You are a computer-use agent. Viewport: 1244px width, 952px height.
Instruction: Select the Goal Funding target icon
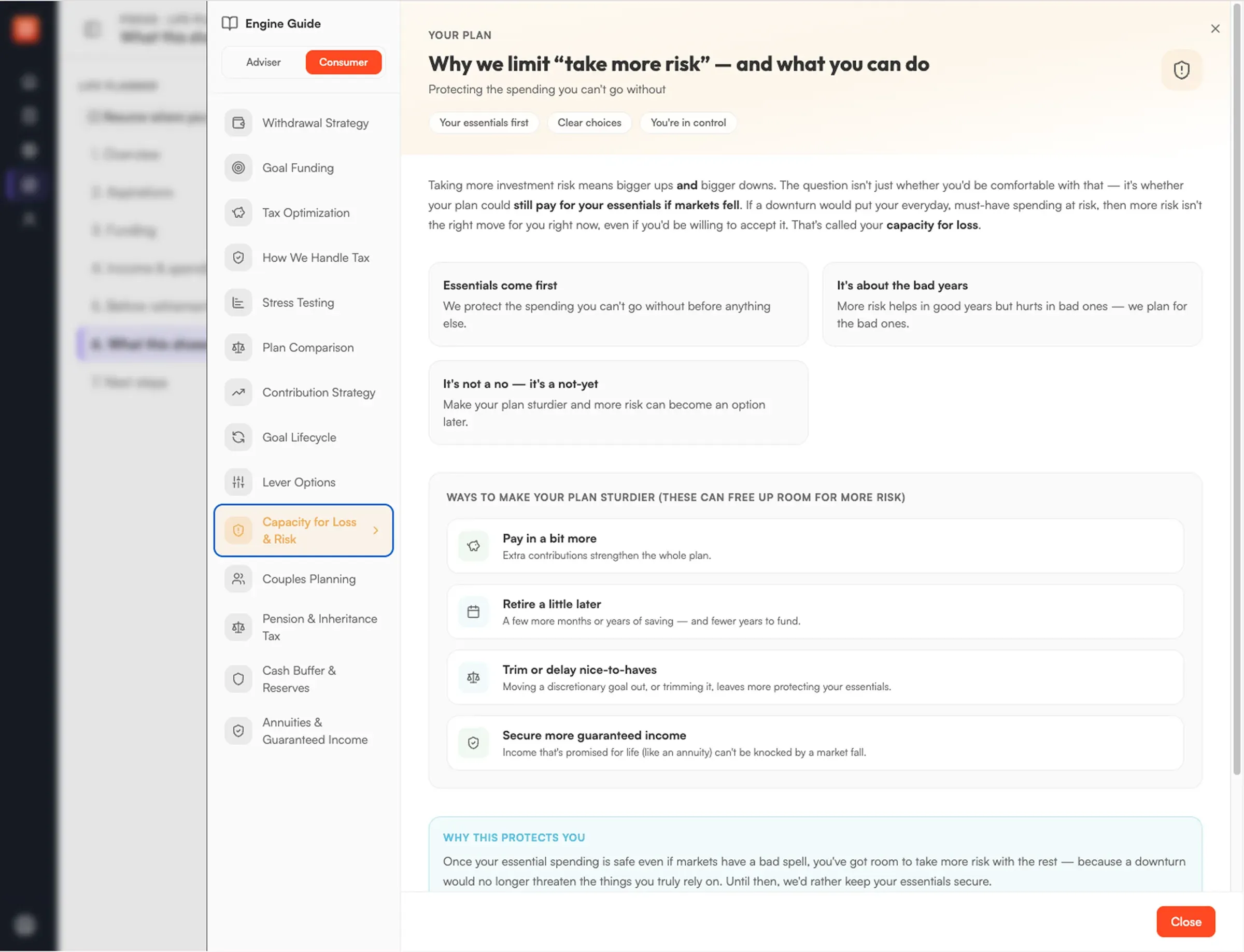click(x=238, y=168)
